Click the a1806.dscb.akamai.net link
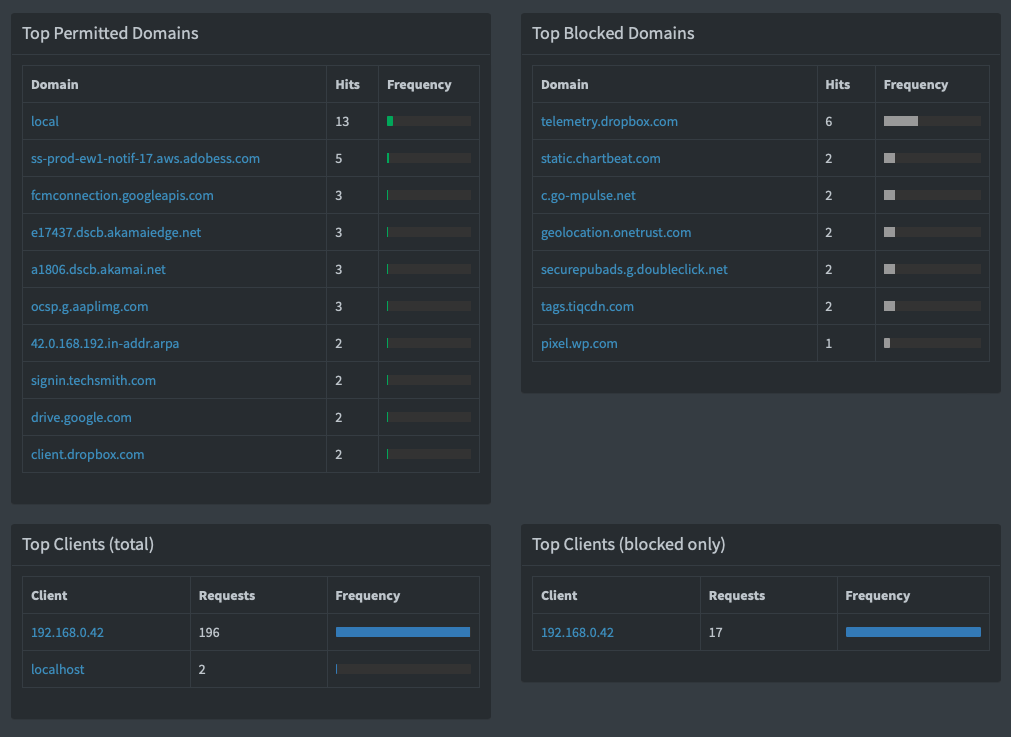The height and width of the screenshot is (737, 1011). click(x=98, y=269)
